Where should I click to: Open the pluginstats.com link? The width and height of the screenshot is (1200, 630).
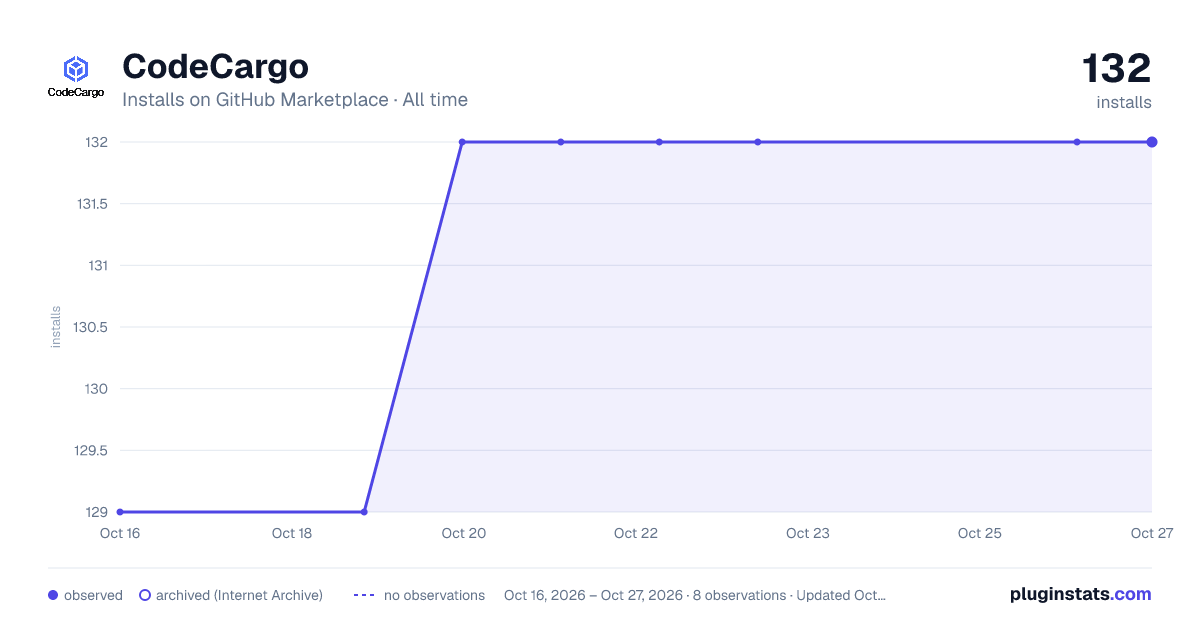(x=1080, y=594)
